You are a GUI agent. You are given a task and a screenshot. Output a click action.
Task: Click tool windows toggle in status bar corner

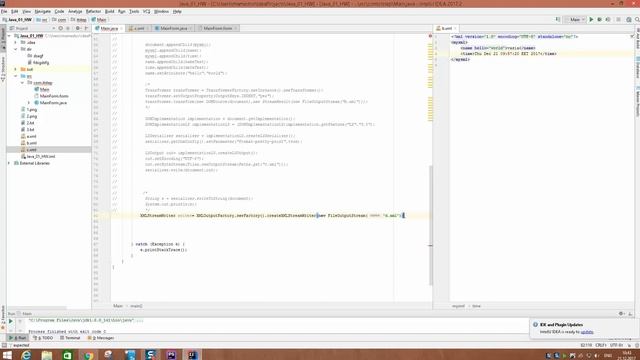(x=4, y=345)
